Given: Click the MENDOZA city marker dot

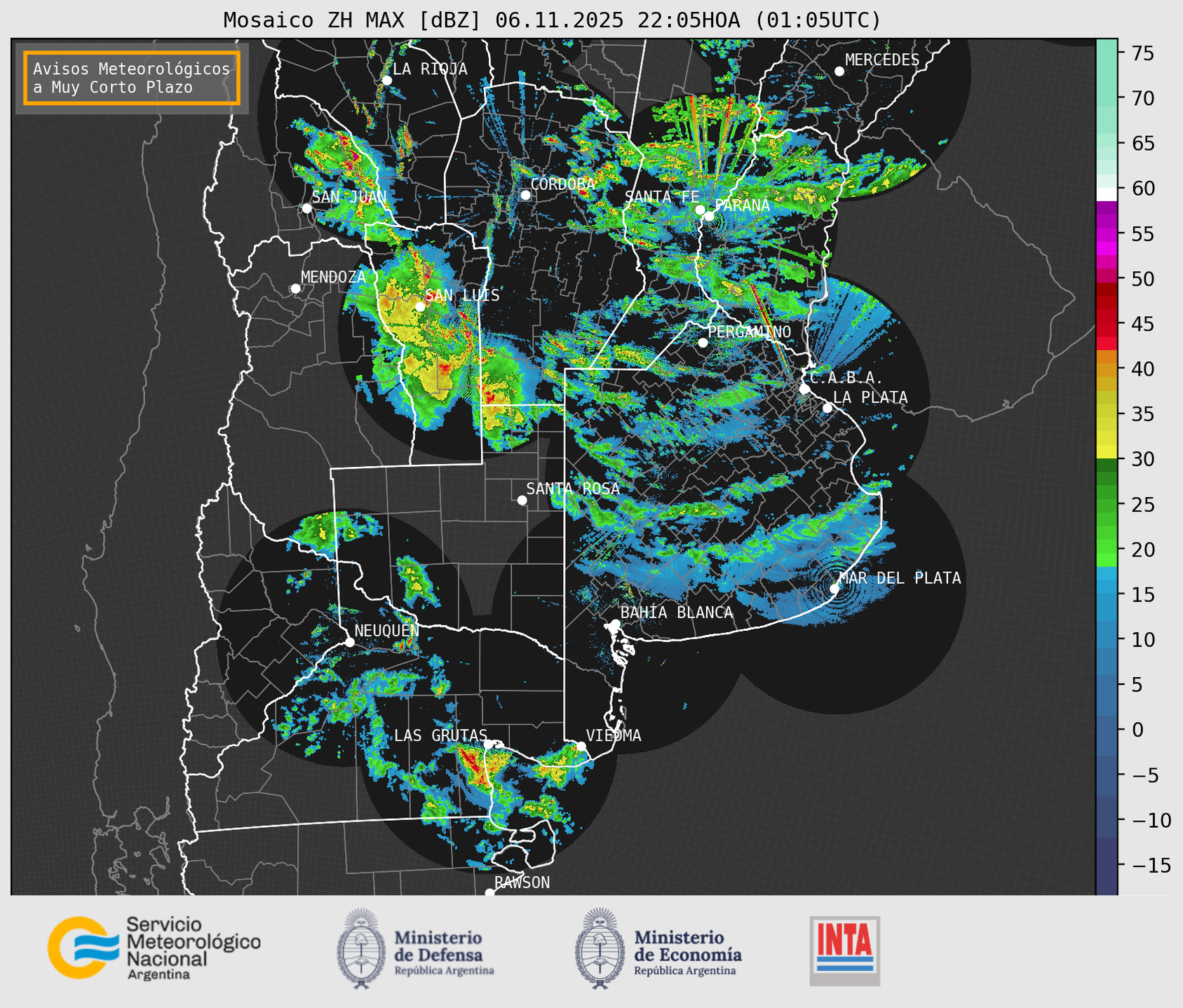Looking at the screenshot, I should [x=295, y=289].
